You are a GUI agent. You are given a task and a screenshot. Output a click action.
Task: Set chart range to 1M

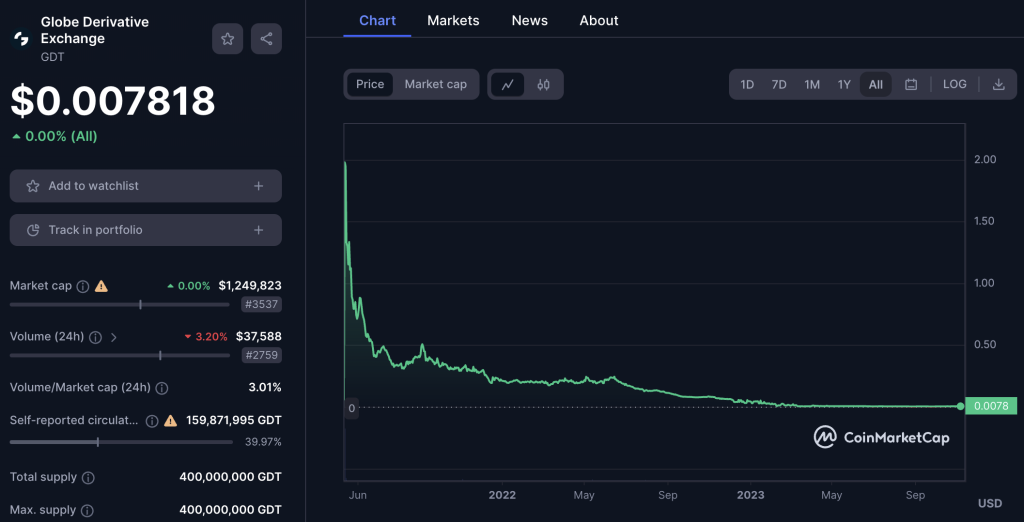tap(812, 84)
